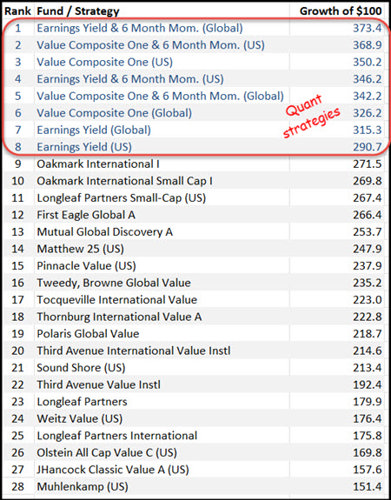Select the 'Polaris Global Value' cell
The height and width of the screenshot is (500, 391).
[x=88, y=334]
